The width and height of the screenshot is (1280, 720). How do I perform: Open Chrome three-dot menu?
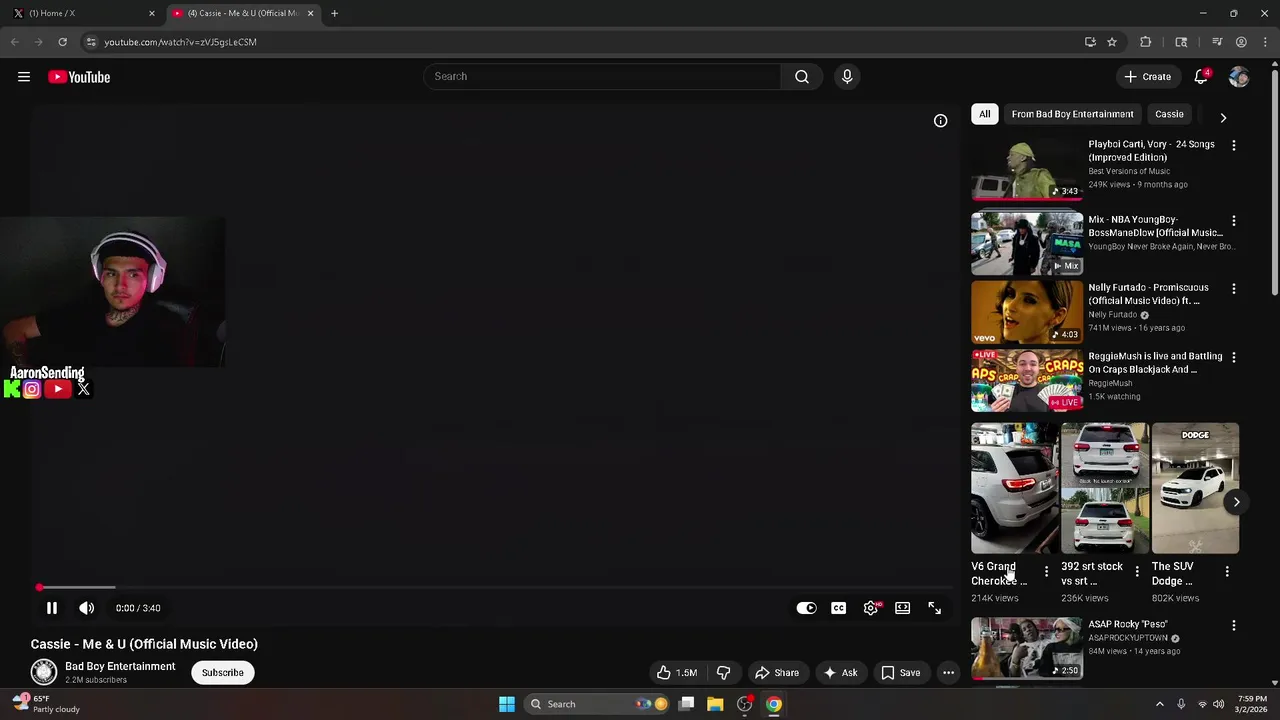point(1265,42)
